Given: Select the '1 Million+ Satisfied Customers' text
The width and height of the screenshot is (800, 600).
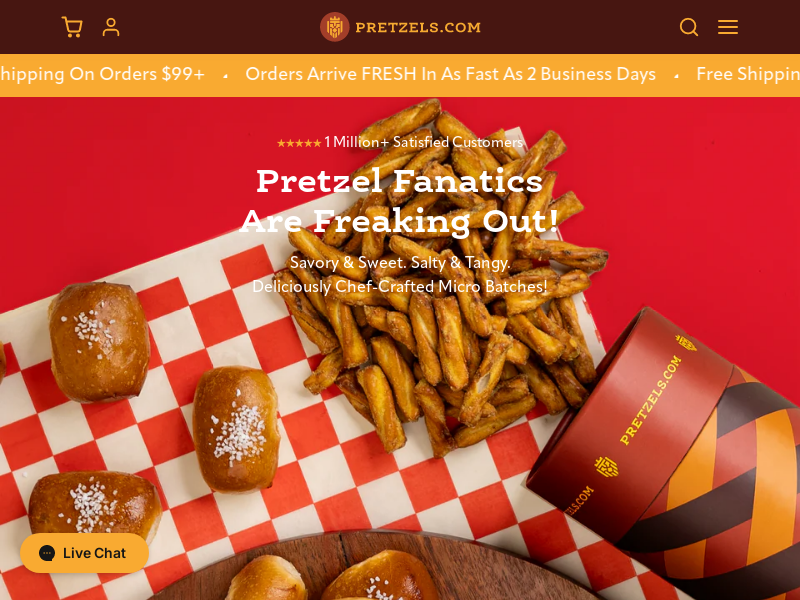Looking at the screenshot, I should pos(423,142).
